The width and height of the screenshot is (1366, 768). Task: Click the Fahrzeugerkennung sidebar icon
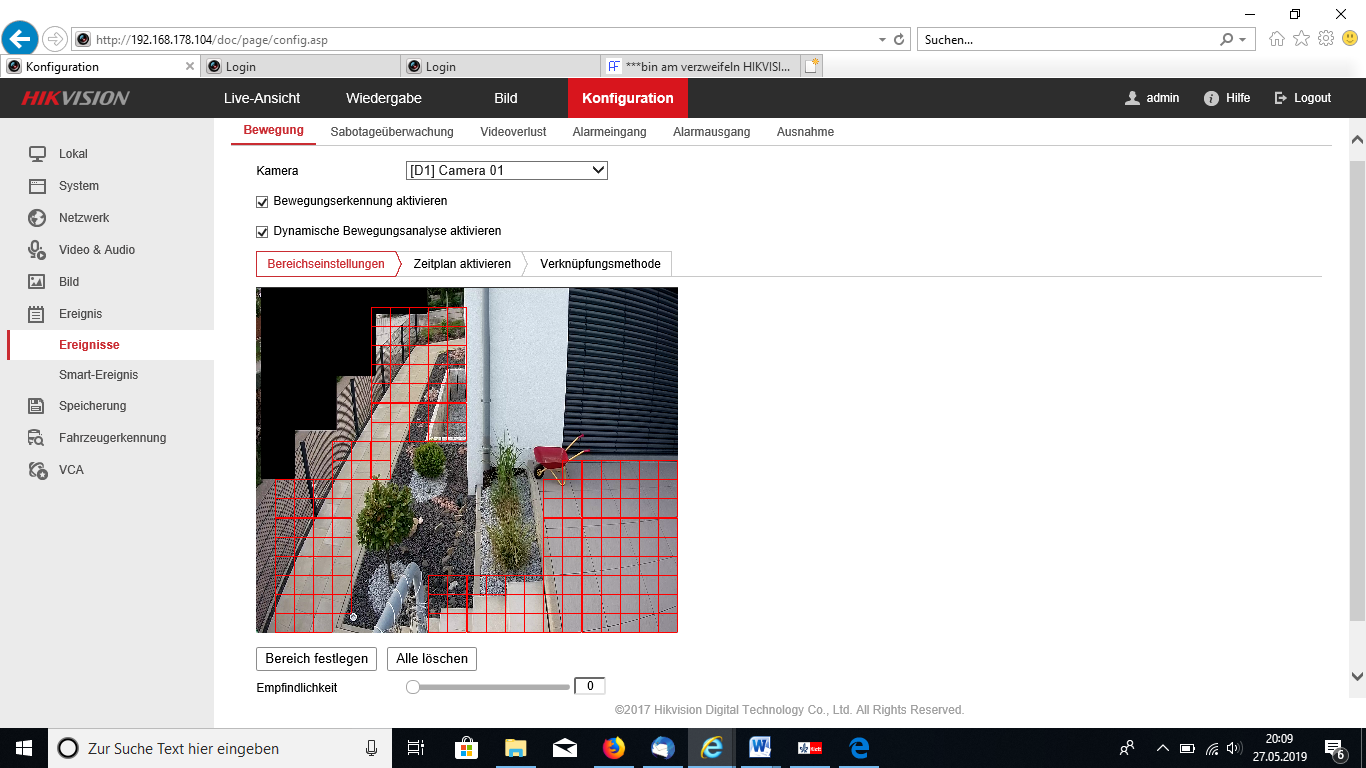click(x=37, y=438)
